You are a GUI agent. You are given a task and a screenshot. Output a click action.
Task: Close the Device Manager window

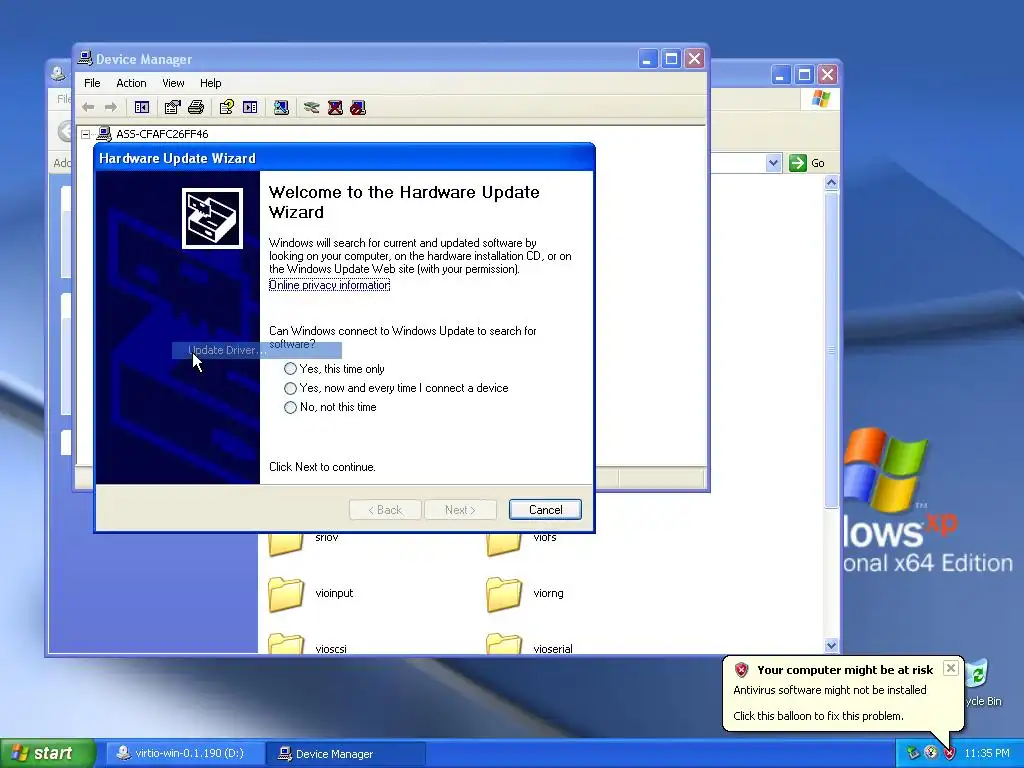point(694,59)
